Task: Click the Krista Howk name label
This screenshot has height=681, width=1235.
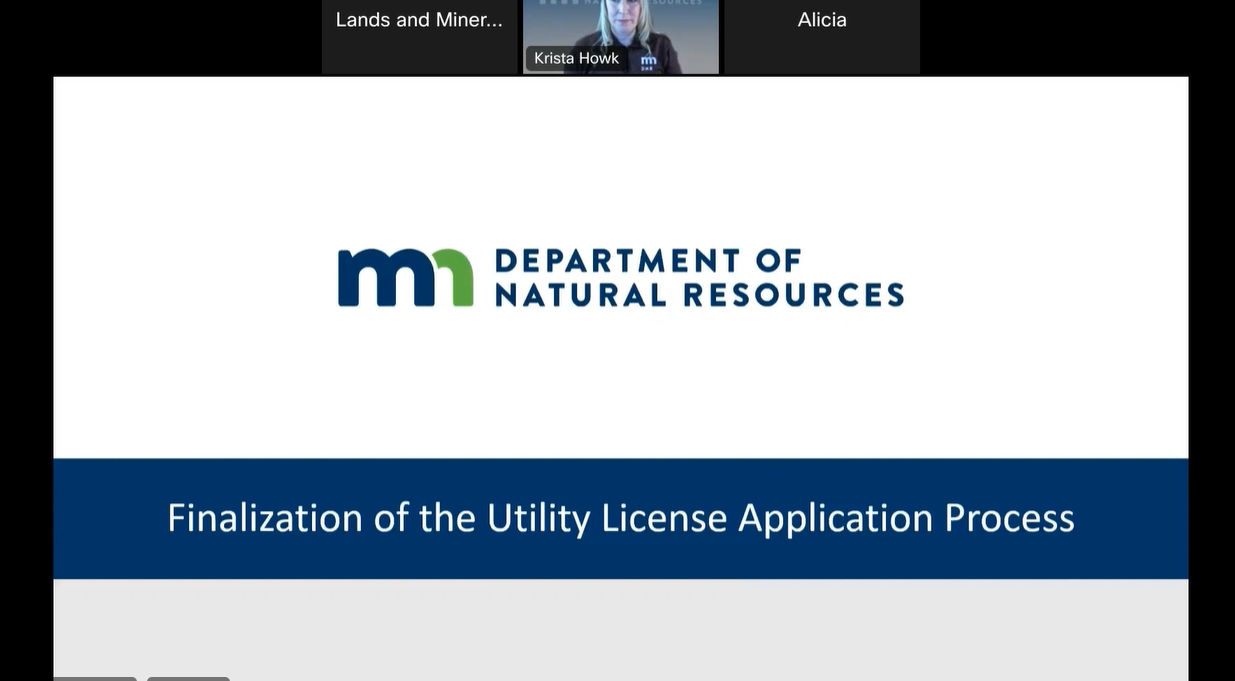Action: 576,58
